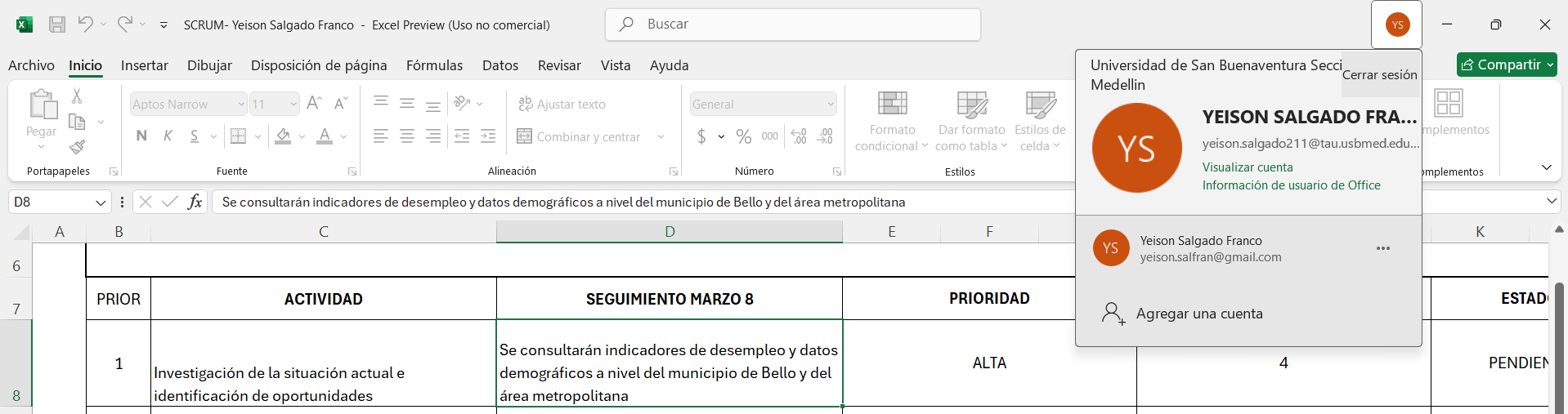Click the Cut scissors icon
The height and width of the screenshot is (414, 1568).
[x=77, y=96]
